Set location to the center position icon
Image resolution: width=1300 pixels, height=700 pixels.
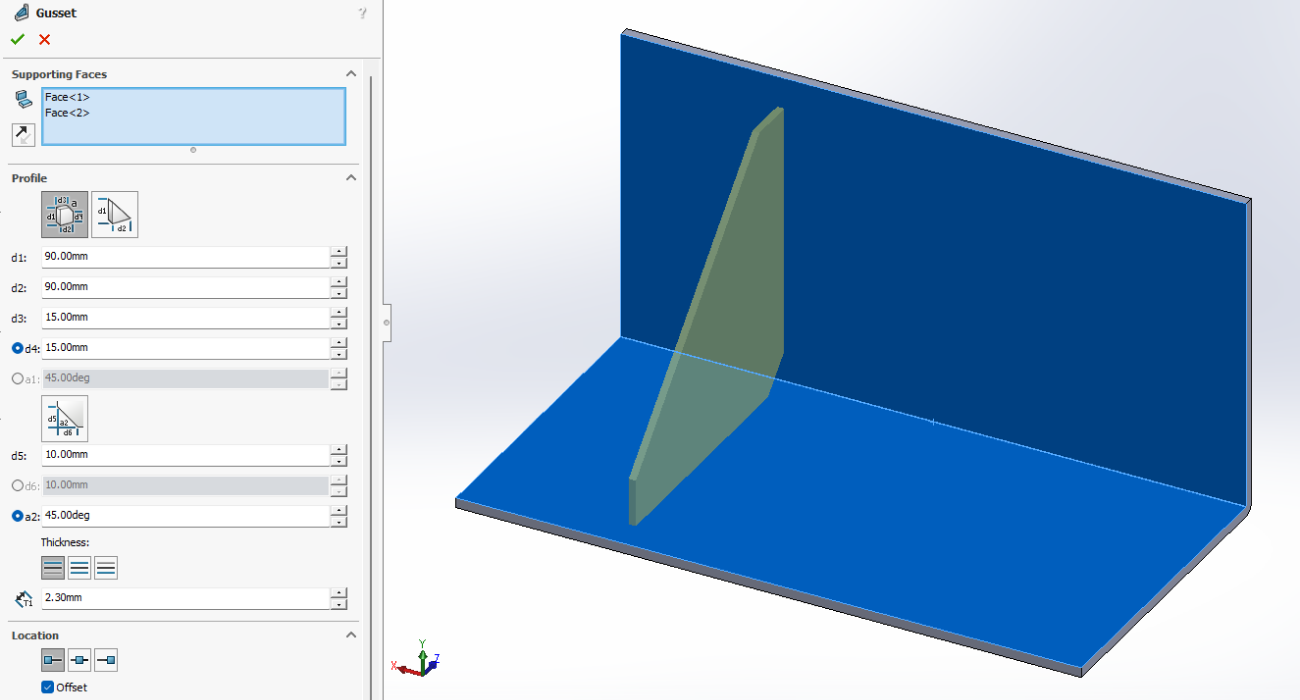pos(80,660)
